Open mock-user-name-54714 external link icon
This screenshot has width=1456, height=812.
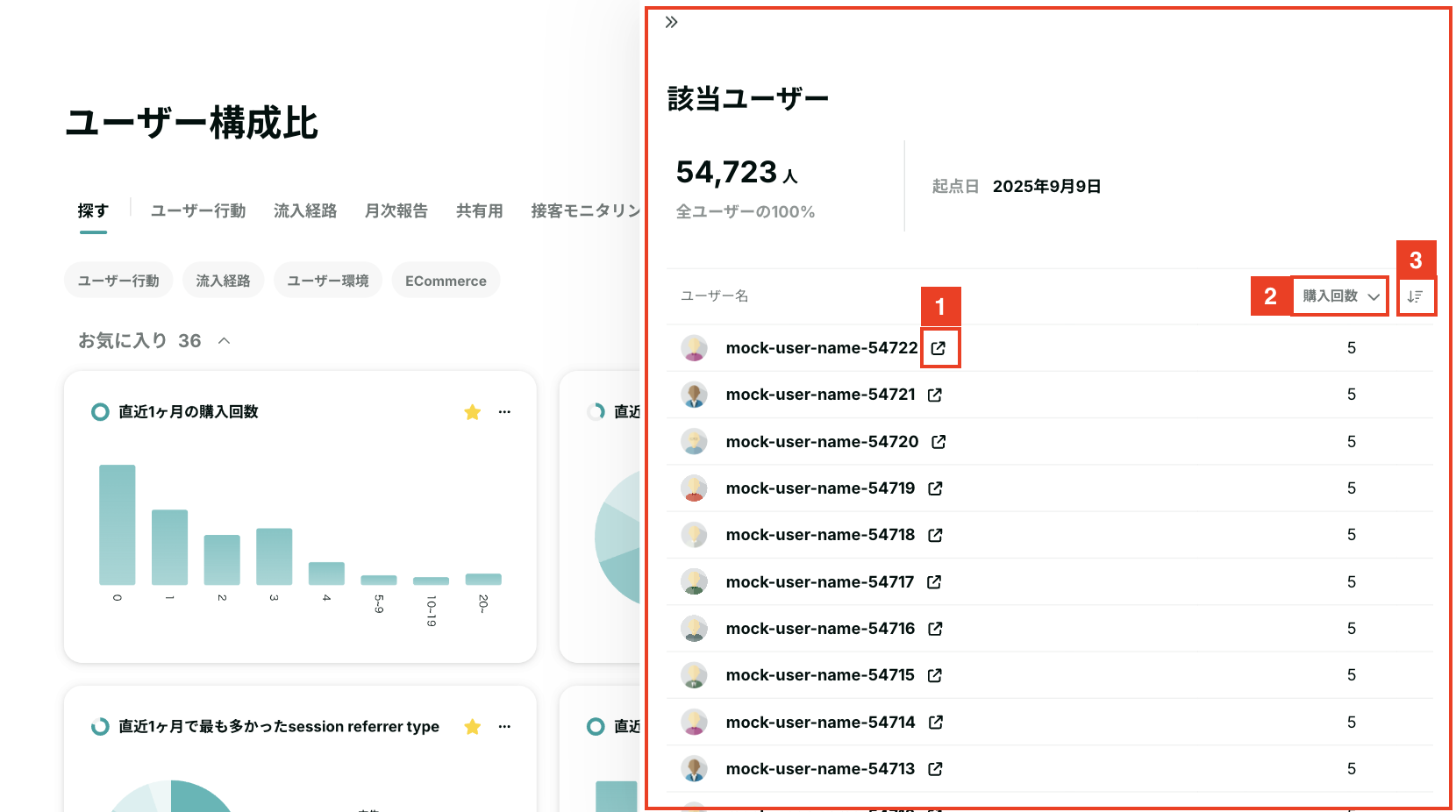tap(936, 723)
